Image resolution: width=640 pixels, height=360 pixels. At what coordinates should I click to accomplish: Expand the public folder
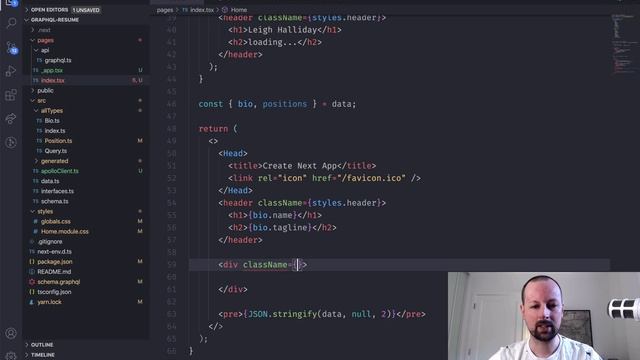click(33, 91)
